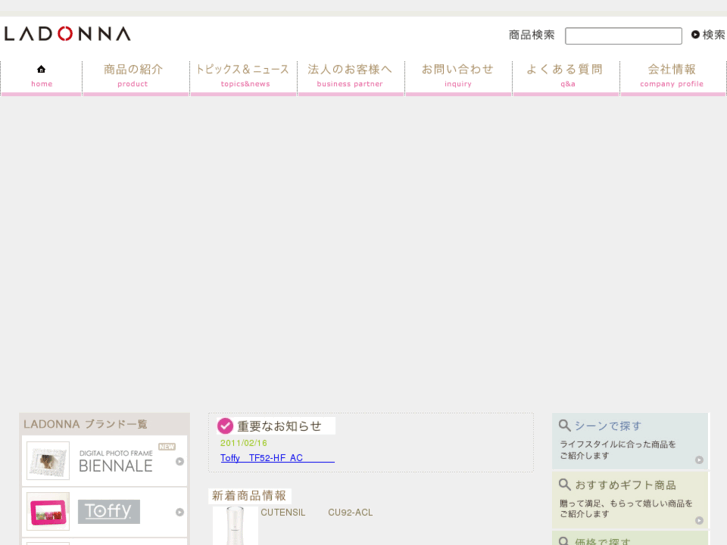Open the Toffy TF52-HF AC notice link
This screenshot has height=545, width=727.
[277, 458]
